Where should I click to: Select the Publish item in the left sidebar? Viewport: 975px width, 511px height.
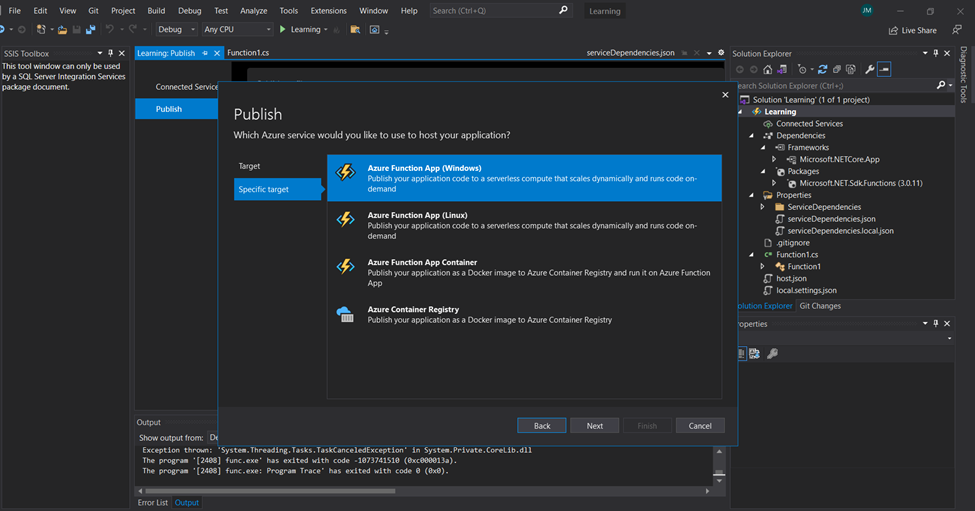pos(177,109)
